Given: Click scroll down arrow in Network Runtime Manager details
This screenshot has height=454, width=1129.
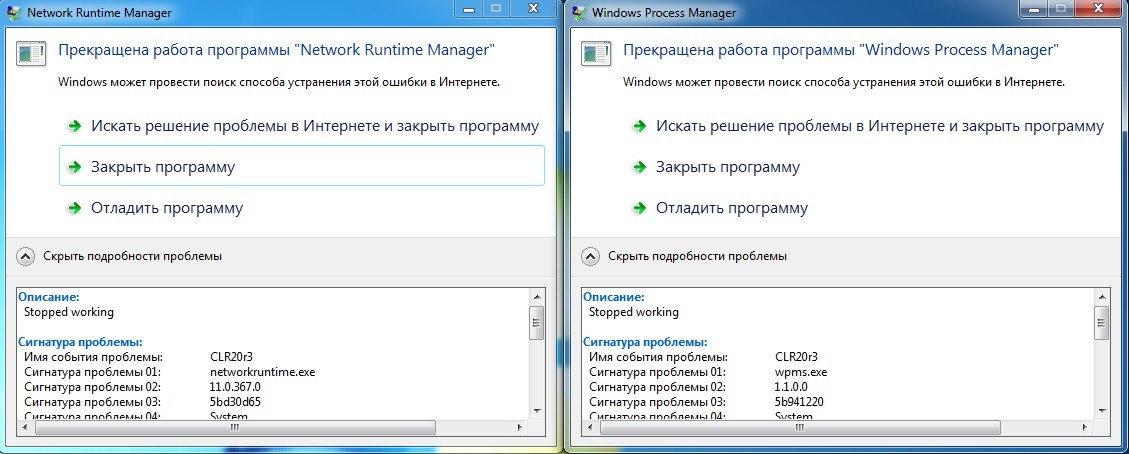Looking at the screenshot, I should tap(536, 409).
